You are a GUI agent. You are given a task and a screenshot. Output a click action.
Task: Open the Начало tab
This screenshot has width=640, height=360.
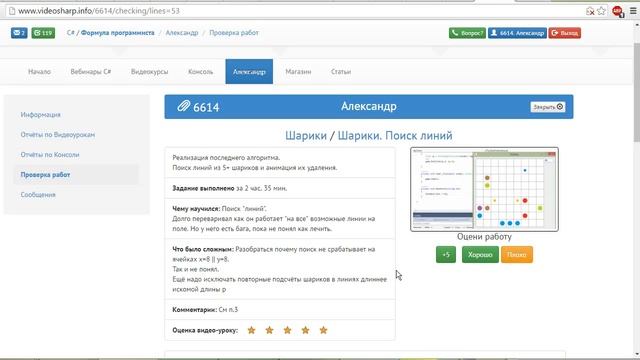pos(40,71)
